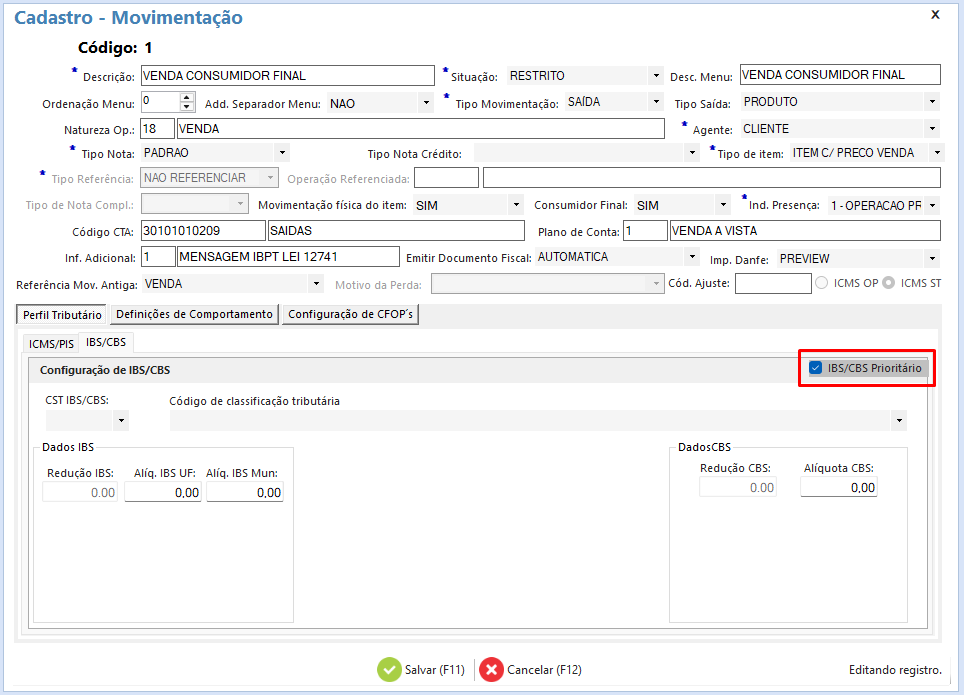Close the Cadastro Movimentação window
964x695 pixels.
[x=935, y=15]
